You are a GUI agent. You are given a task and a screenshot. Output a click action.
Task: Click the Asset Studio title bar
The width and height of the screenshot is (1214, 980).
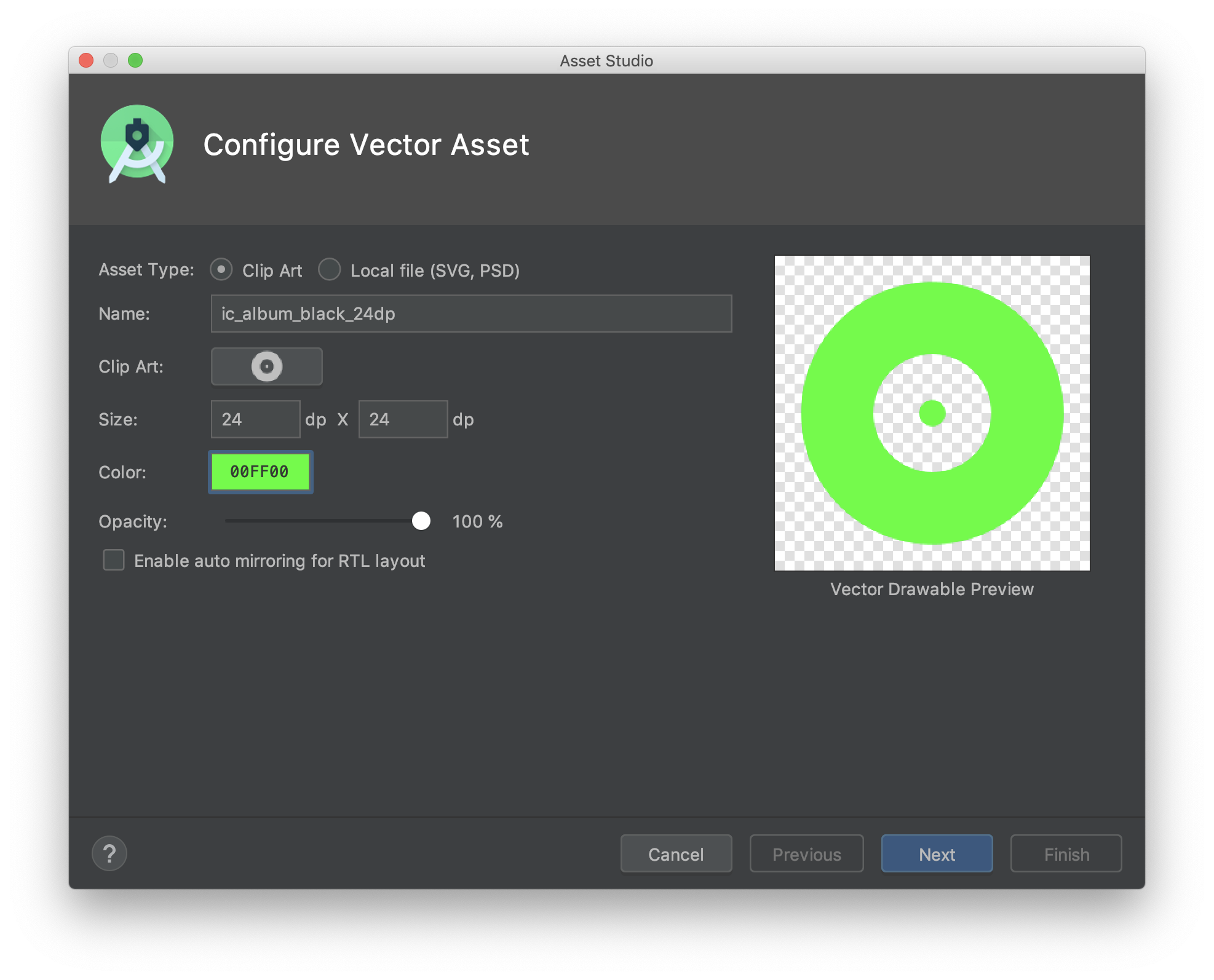pyautogui.click(x=606, y=60)
